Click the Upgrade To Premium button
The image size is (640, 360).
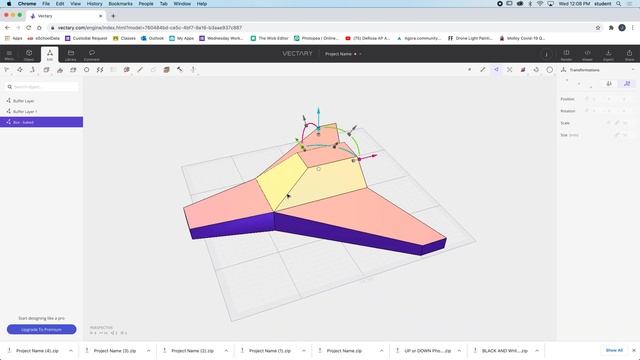42,329
